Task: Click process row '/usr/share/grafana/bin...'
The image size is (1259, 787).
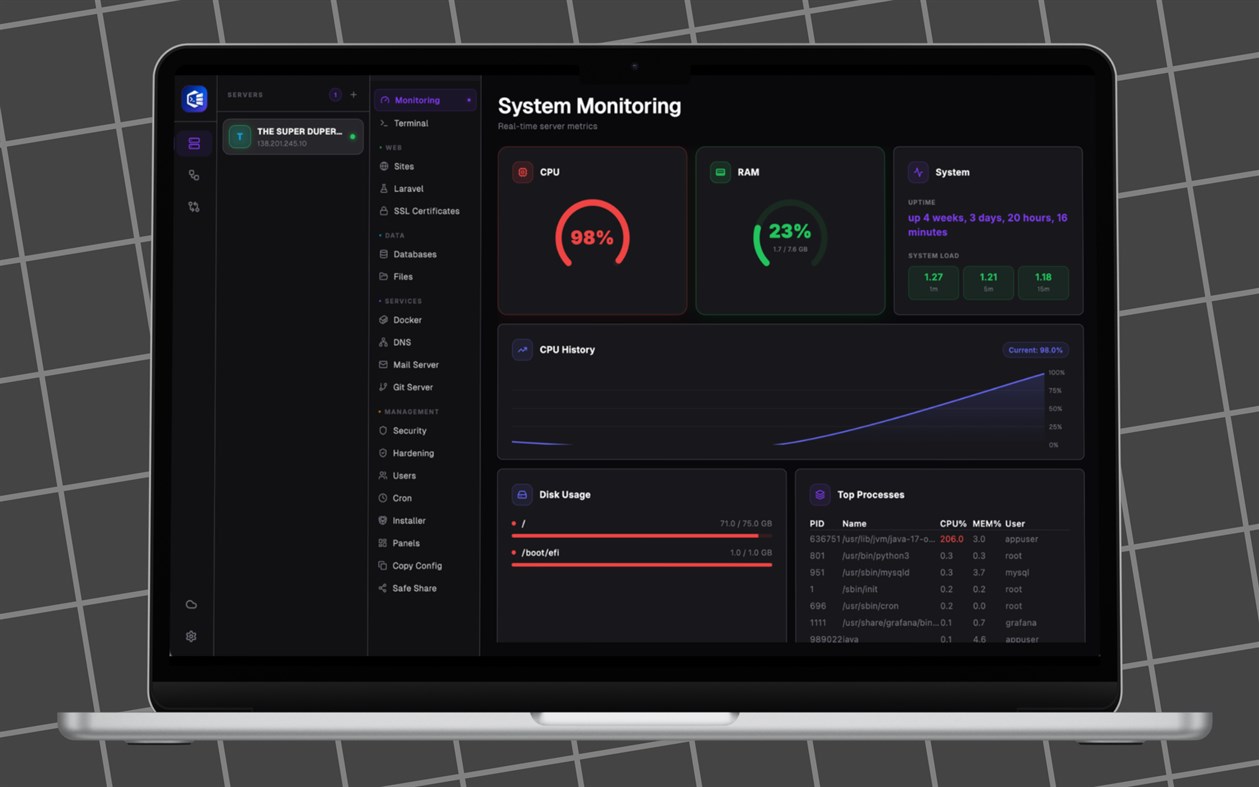Action: pos(938,623)
